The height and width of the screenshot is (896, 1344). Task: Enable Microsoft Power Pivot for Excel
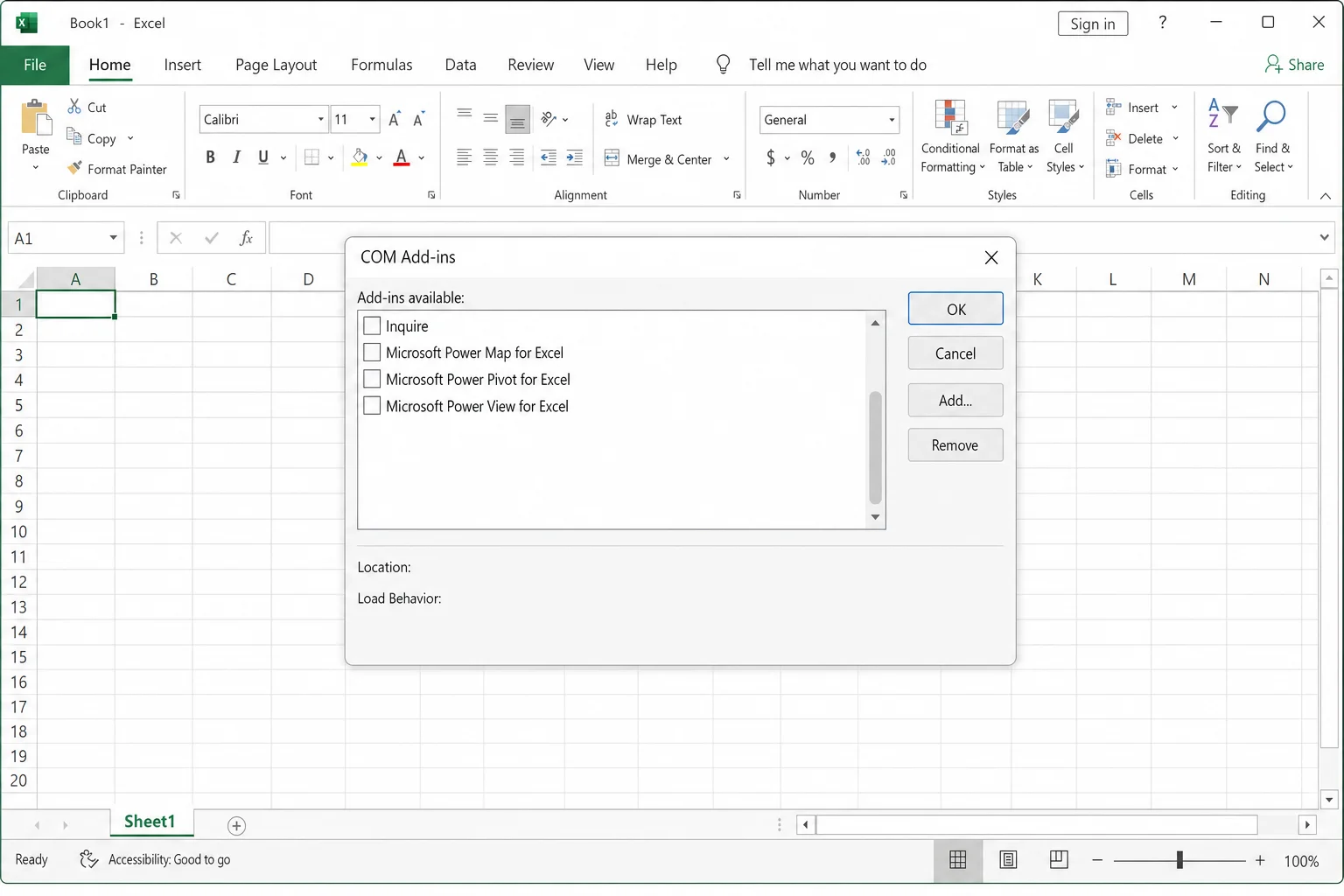(372, 379)
